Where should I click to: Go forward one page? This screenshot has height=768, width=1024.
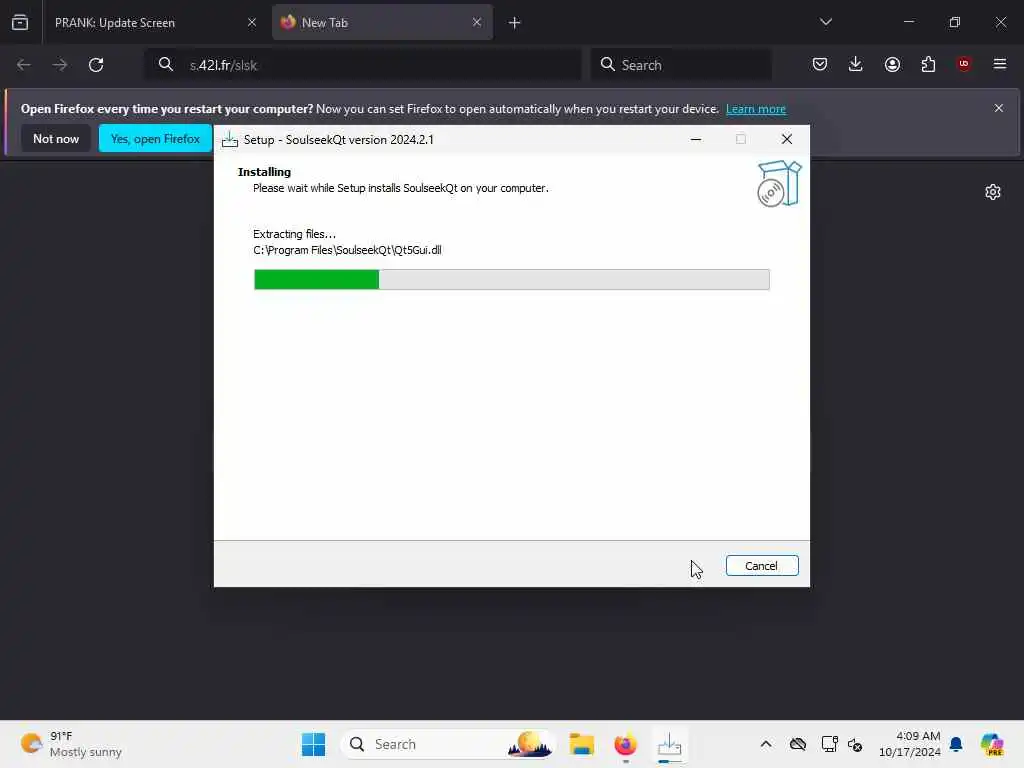(59, 65)
